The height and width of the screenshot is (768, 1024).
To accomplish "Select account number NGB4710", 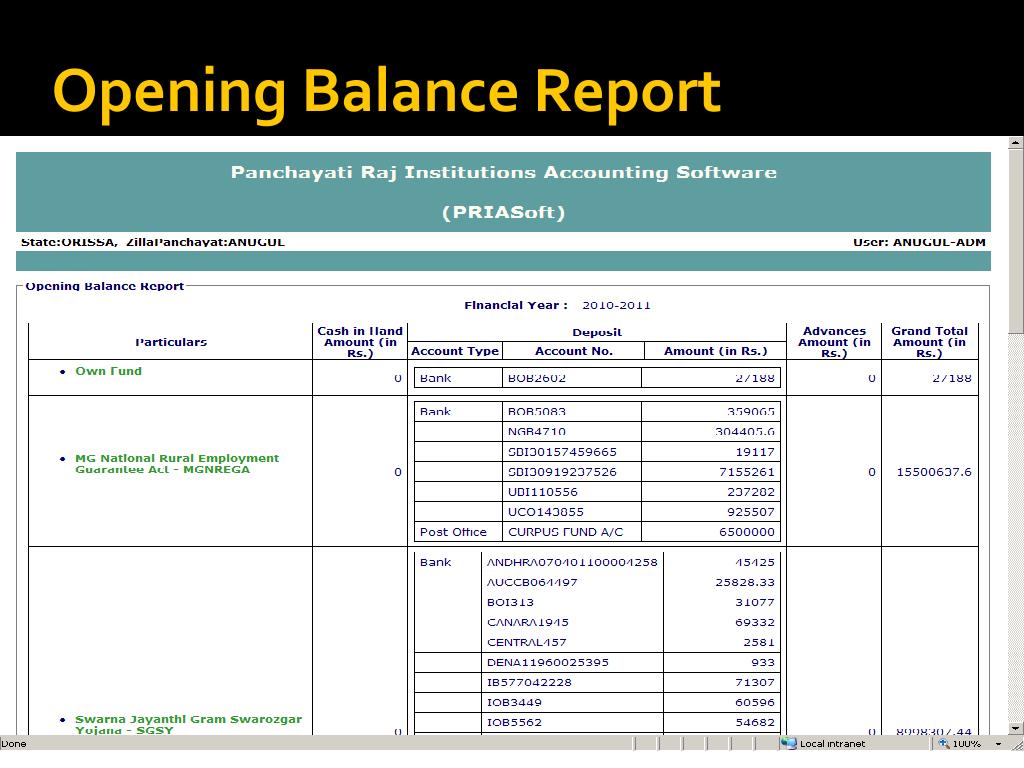I will [537, 432].
